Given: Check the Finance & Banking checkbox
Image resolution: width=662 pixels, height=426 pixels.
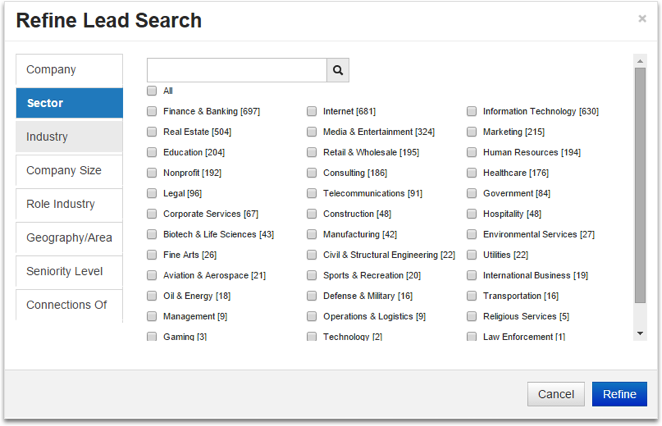Looking at the screenshot, I should click(x=152, y=111).
